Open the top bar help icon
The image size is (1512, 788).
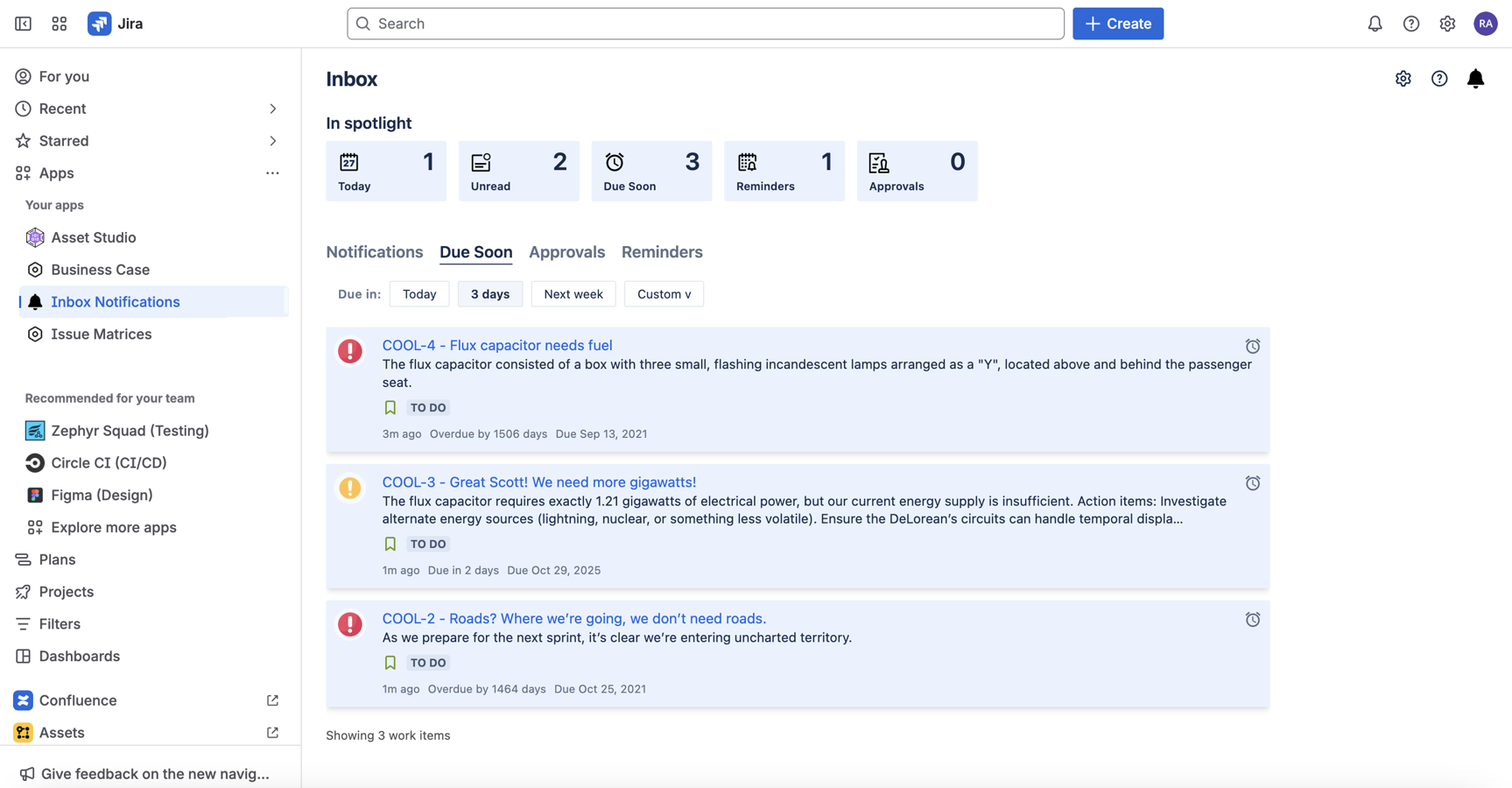pyautogui.click(x=1411, y=24)
